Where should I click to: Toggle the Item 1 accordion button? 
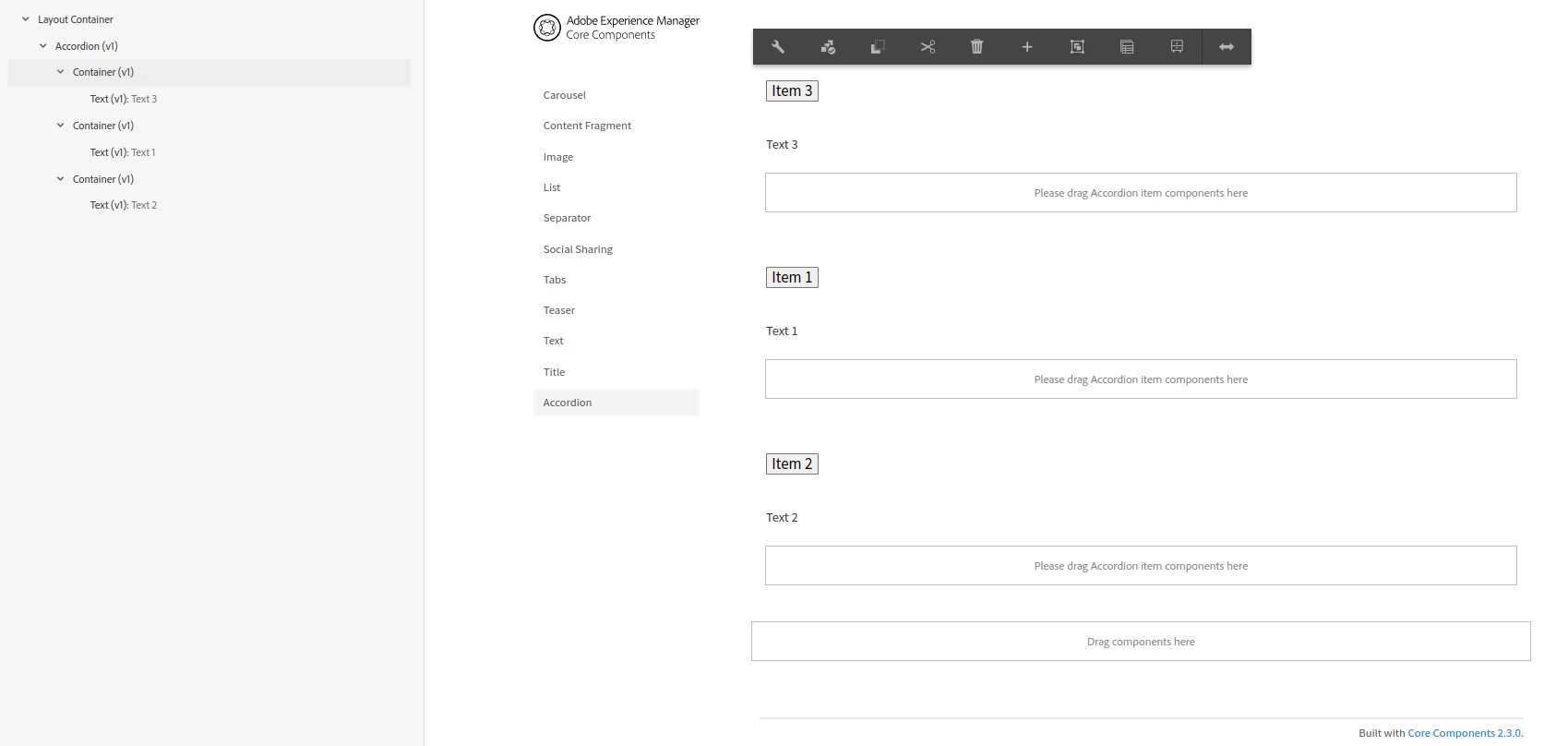point(792,277)
